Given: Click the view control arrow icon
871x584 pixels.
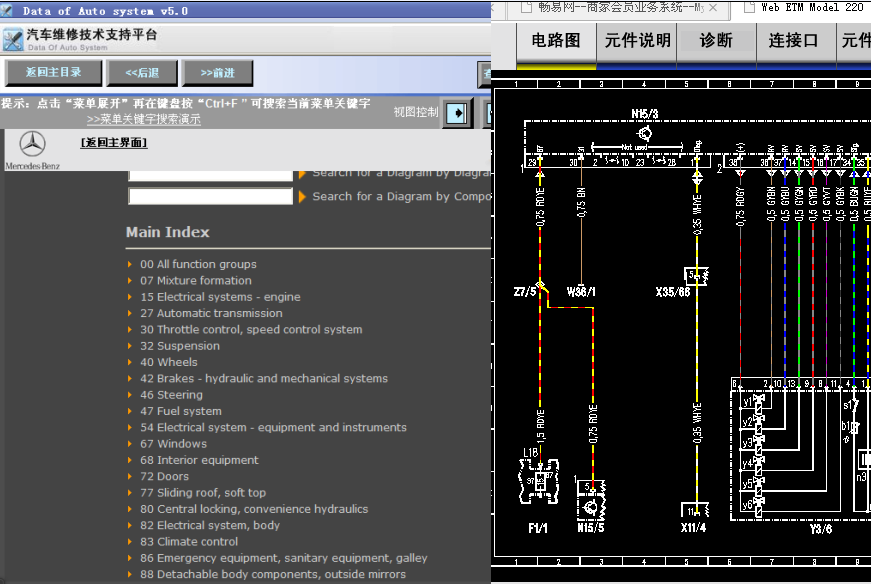Looking at the screenshot, I should (457, 113).
